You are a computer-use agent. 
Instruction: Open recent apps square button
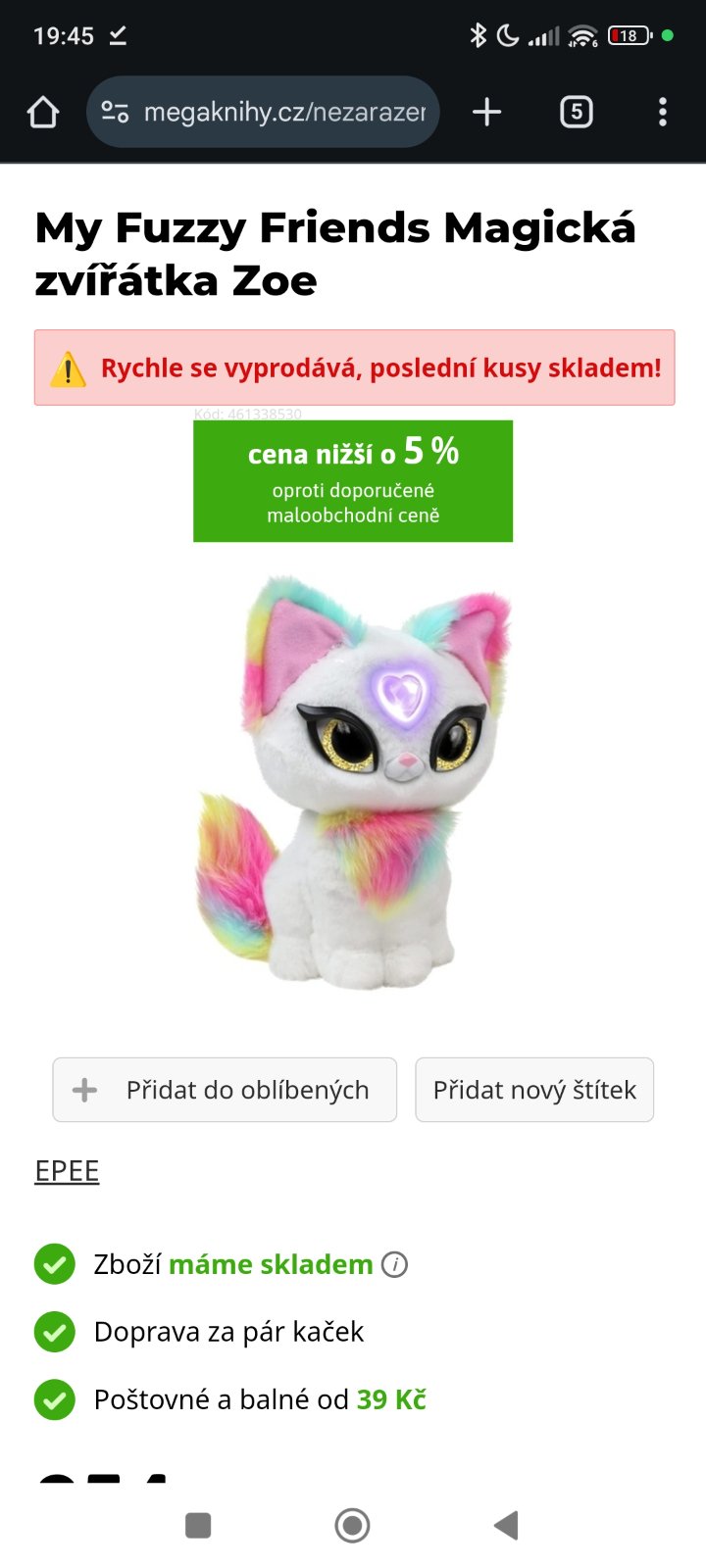(x=198, y=1525)
